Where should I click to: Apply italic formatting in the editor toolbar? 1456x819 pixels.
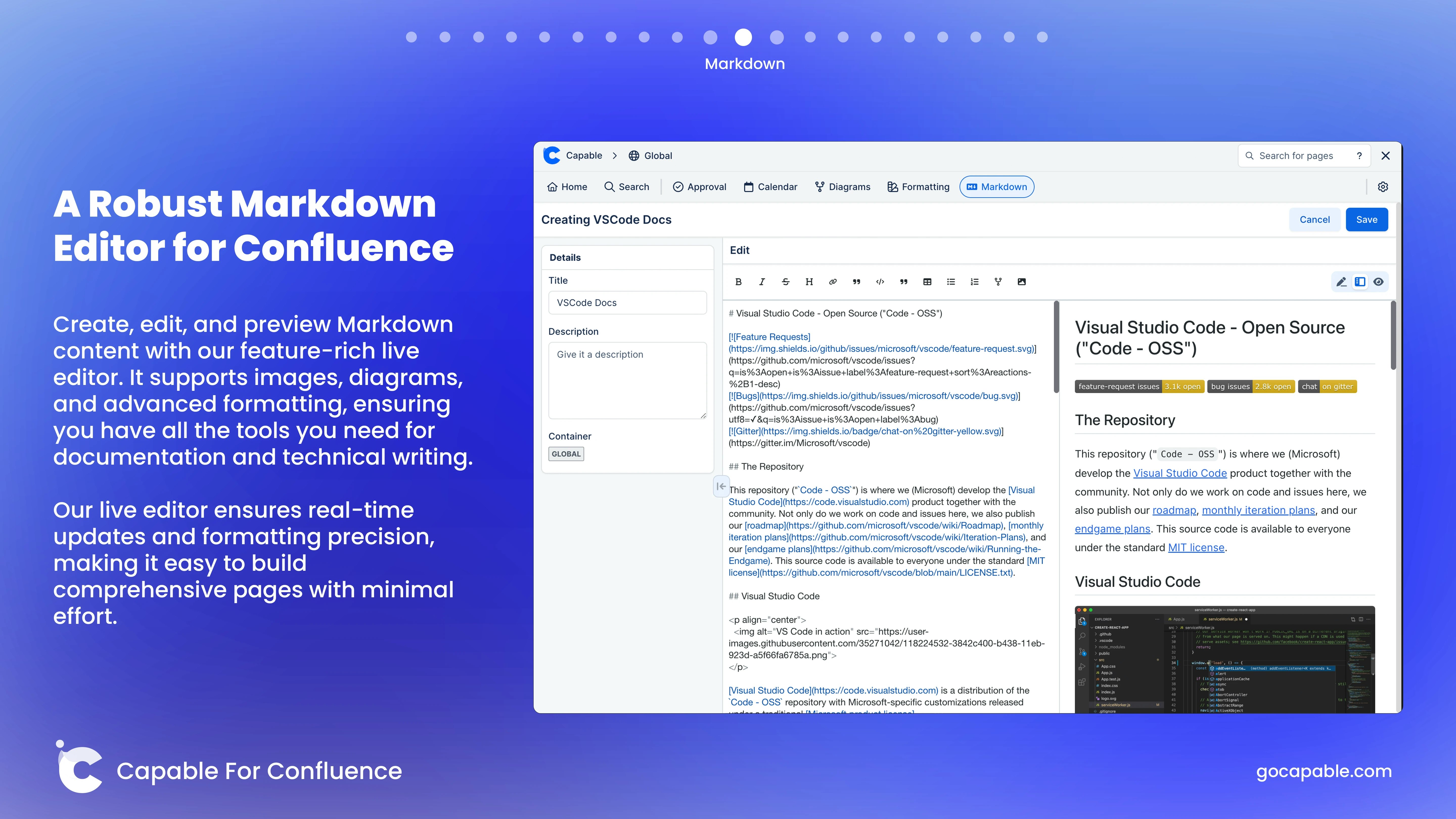762,282
